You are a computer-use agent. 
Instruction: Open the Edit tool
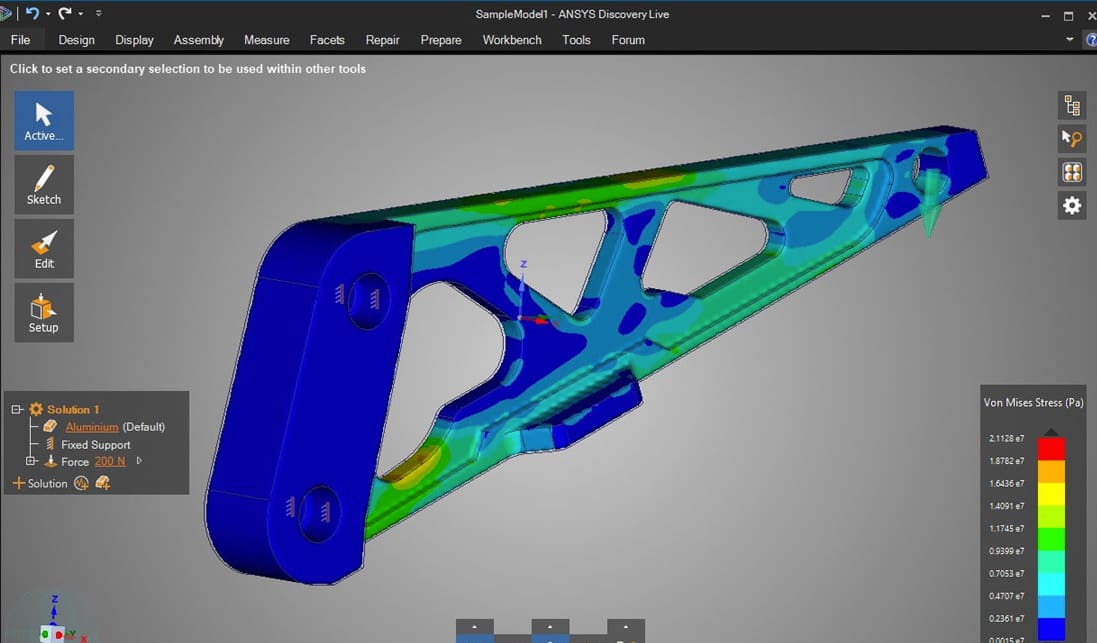[43, 249]
